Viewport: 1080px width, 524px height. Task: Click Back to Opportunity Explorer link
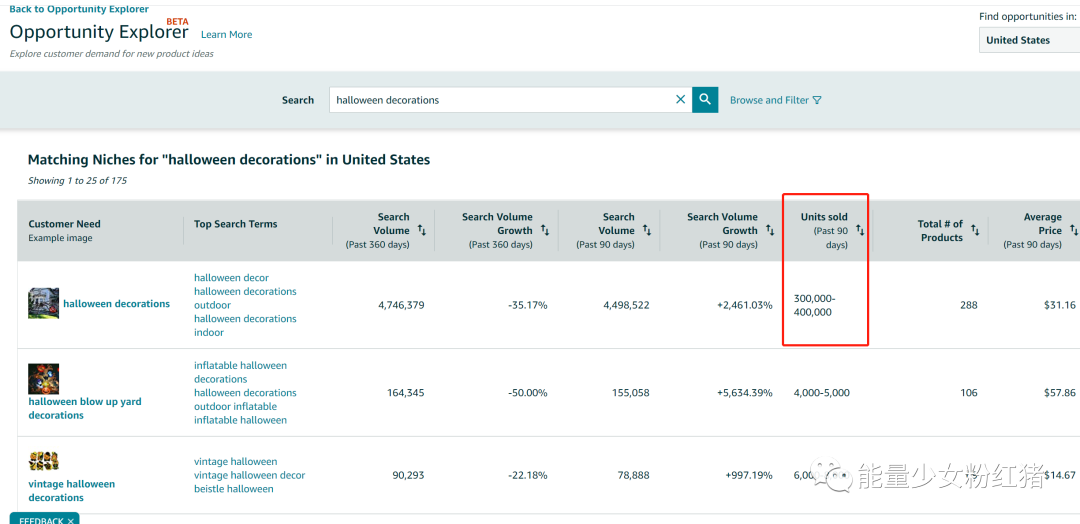[x=79, y=9]
